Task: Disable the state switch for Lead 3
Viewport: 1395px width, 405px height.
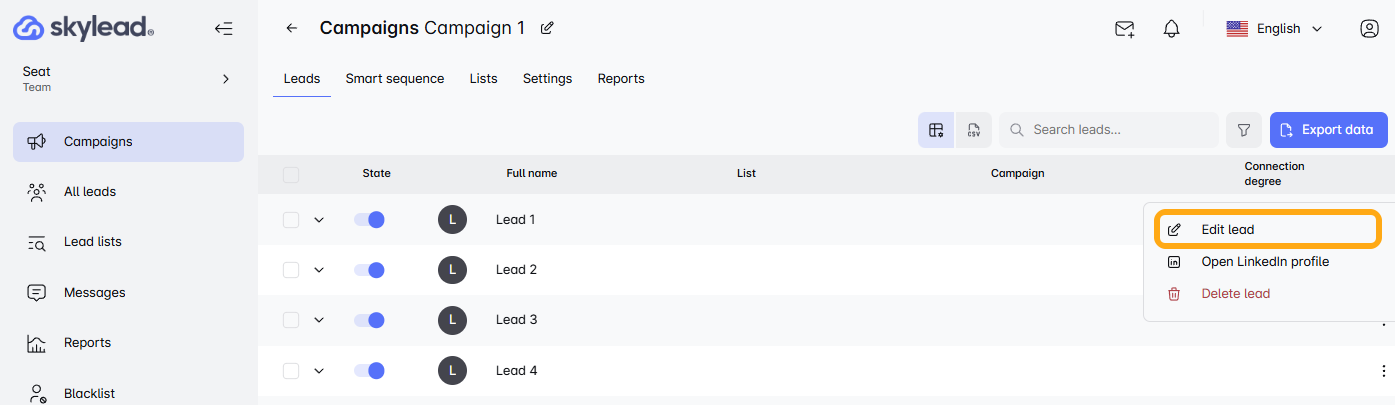Action: [369, 320]
